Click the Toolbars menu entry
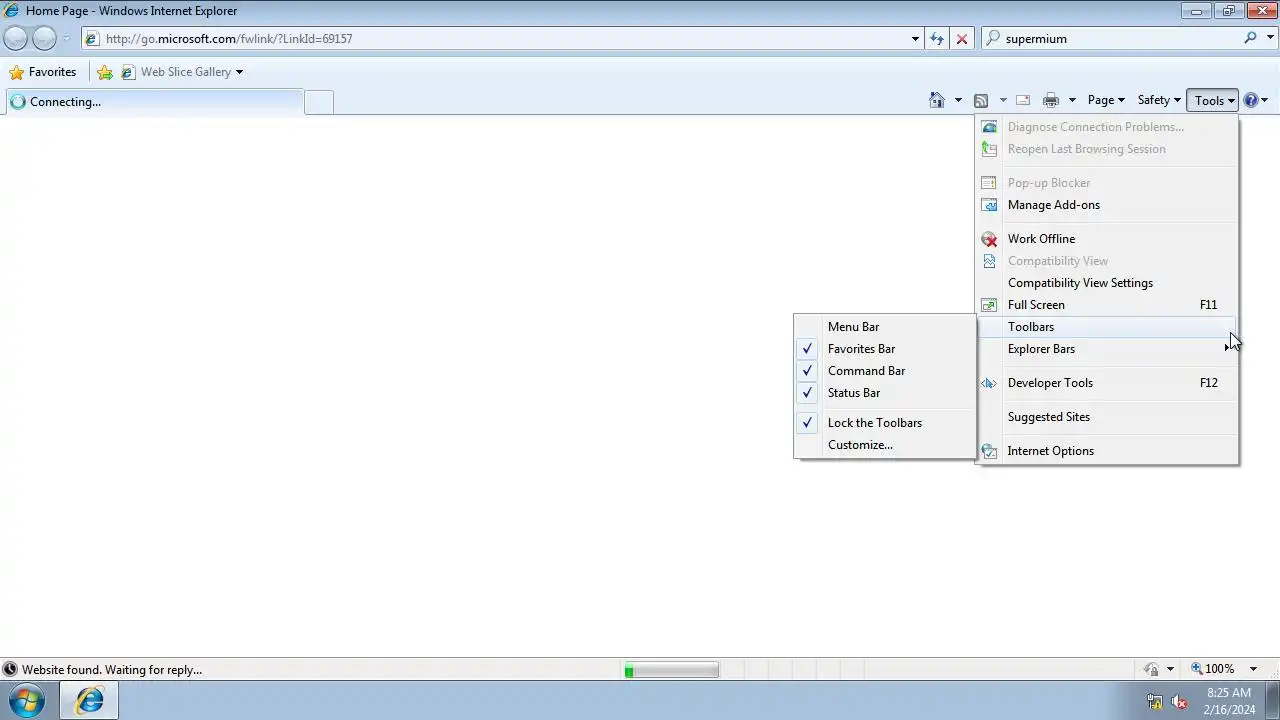The image size is (1280, 720). pos(1107,327)
